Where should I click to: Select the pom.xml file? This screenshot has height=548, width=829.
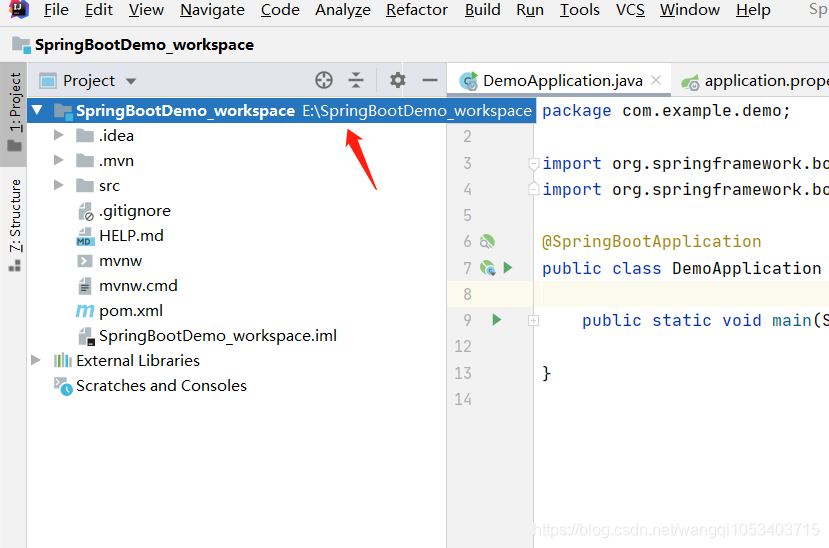(x=131, y=311)
